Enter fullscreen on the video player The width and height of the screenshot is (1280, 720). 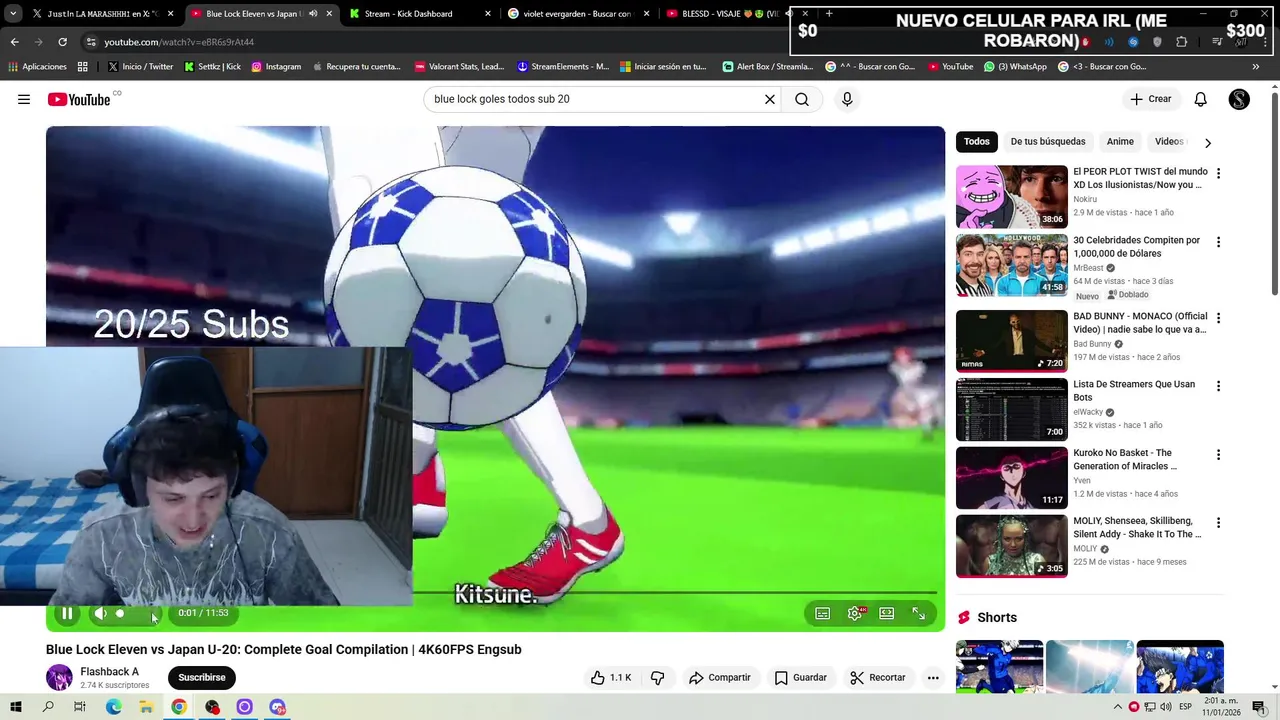(919, 613)
